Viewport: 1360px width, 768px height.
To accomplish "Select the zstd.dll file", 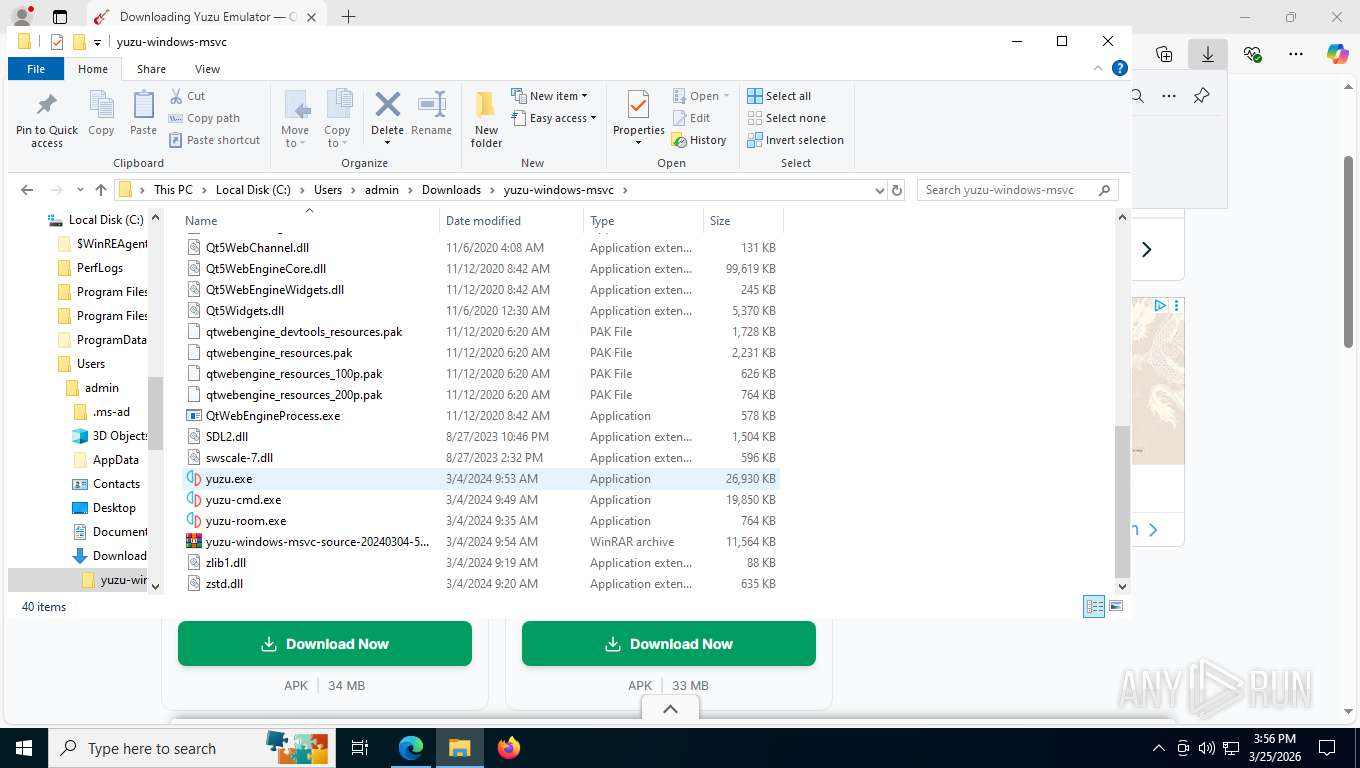I will tap(480, 584).
